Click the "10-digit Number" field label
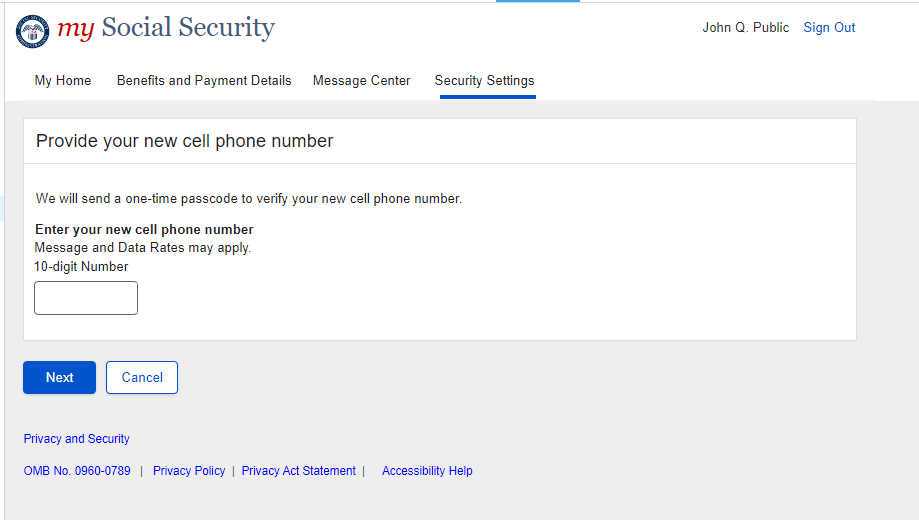This screenshot has height=520, width=919. (81, 267)
